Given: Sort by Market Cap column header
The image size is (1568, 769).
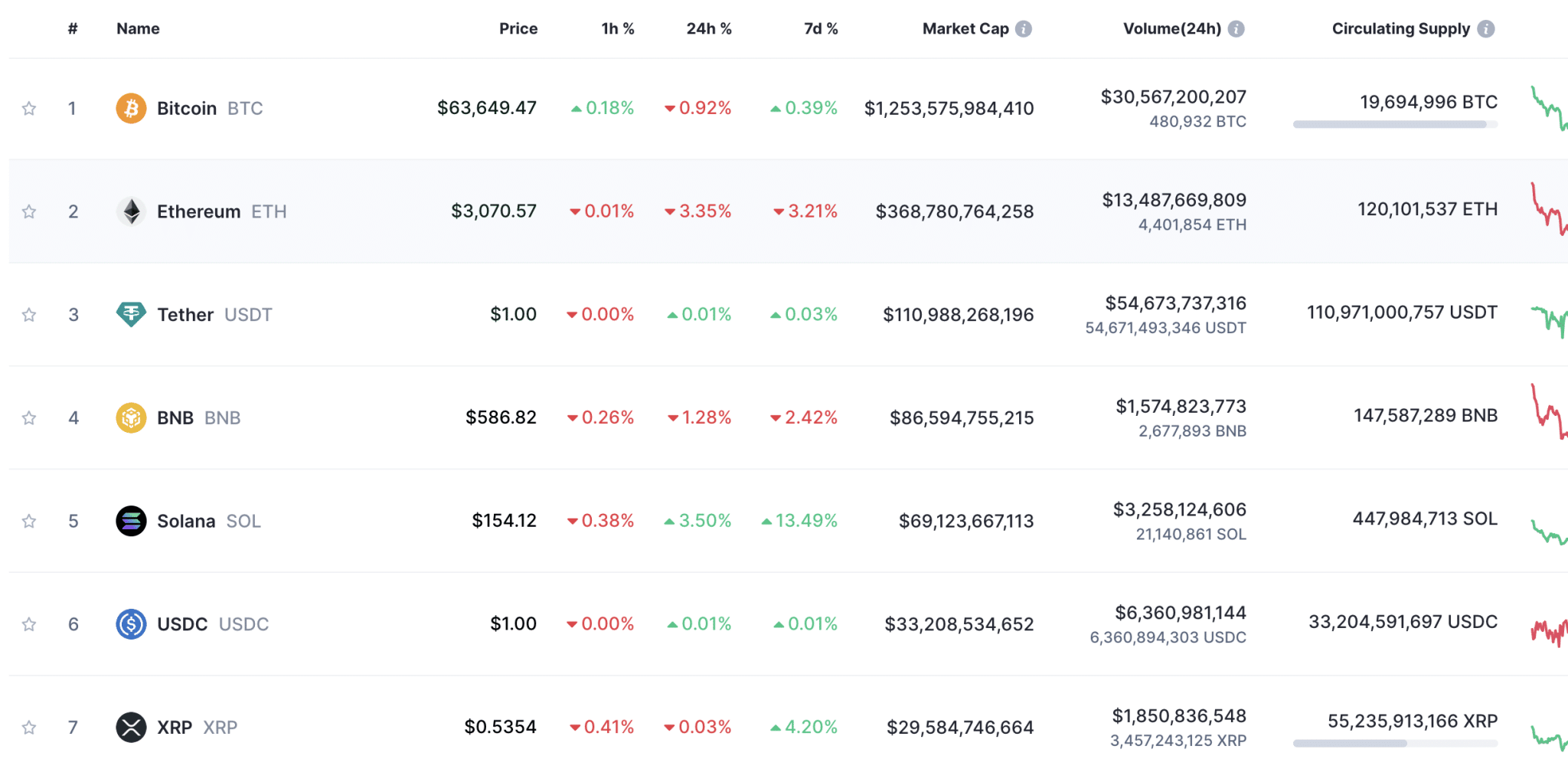Looking at the screenshot, I should 965,29.
